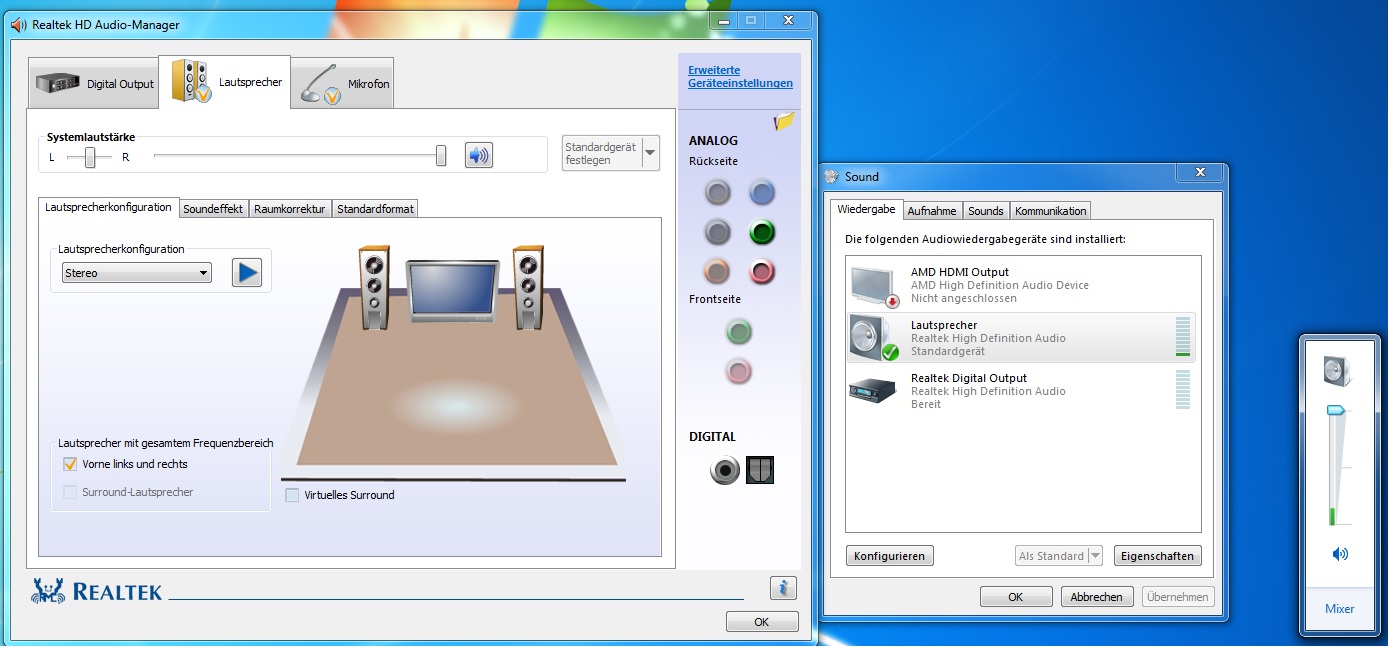Open Kommunikation tab in Sound window
The width and height of the screenshot is (1388, 648).
click(1050, 211)
